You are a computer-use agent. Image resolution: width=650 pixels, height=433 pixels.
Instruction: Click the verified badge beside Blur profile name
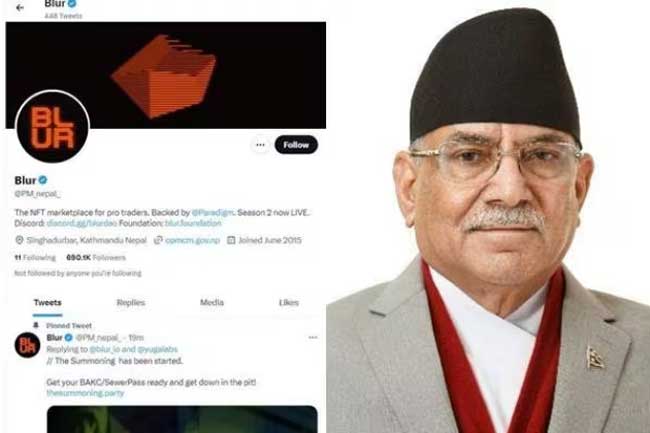coord(43,180)
